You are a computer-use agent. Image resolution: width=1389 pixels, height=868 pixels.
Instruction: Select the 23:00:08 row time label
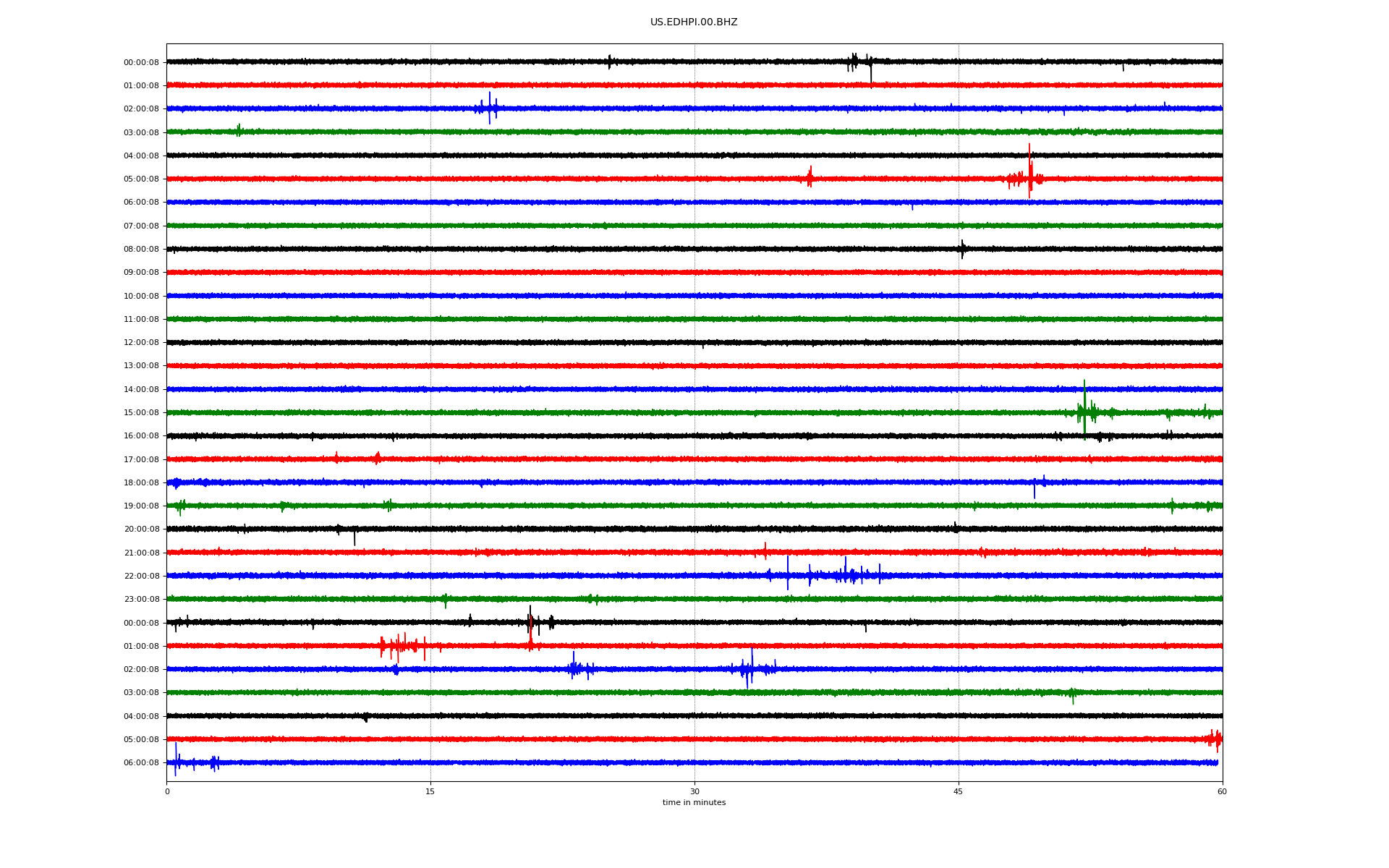pyautogui.click(x=141, y=600)
